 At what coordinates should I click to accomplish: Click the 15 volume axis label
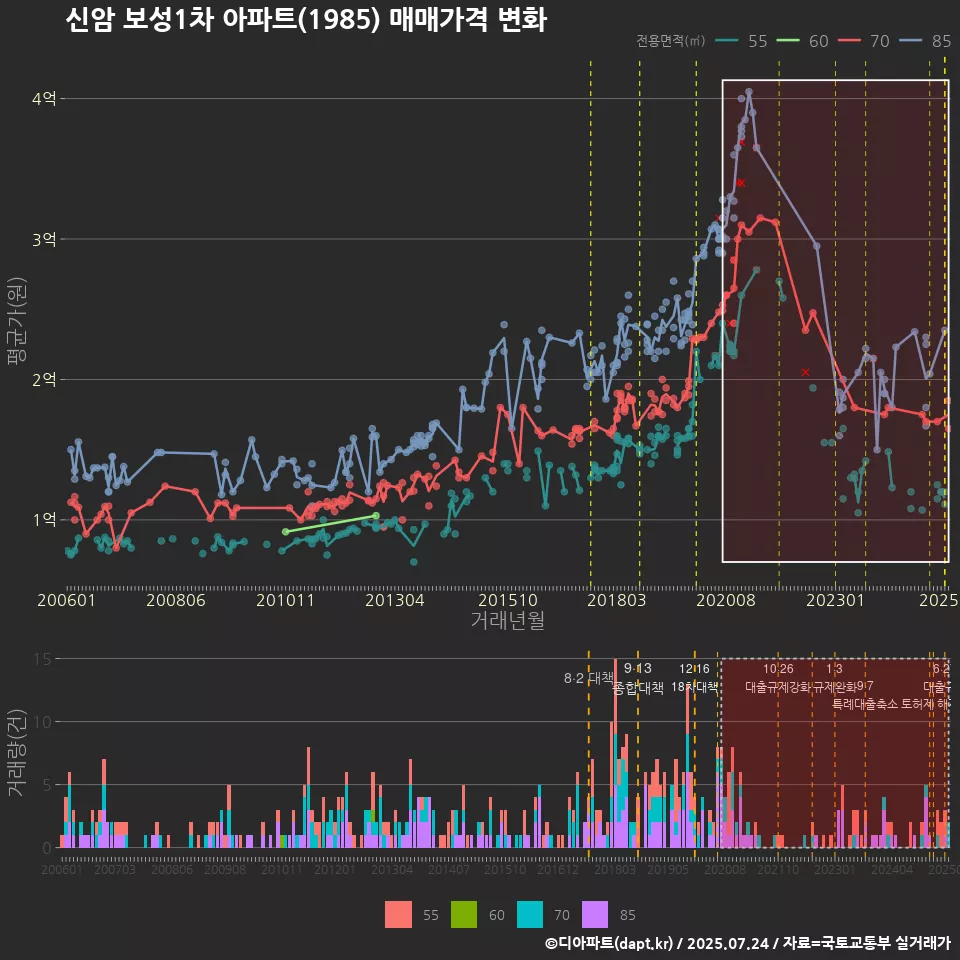point(43,659)
